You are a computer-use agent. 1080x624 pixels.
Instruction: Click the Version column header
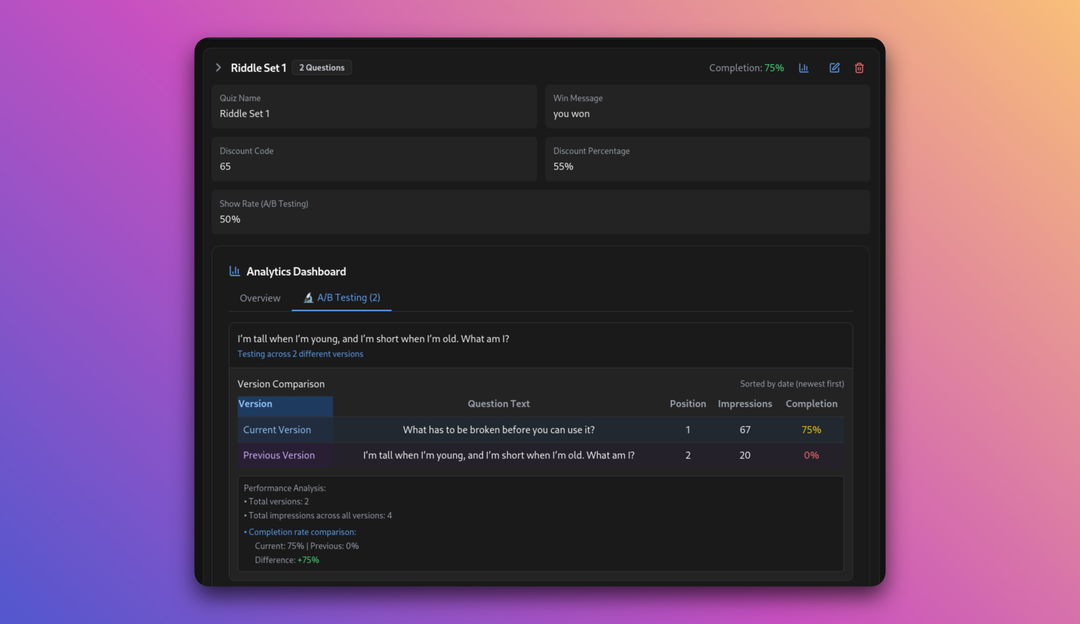click(x=285, y=405)
